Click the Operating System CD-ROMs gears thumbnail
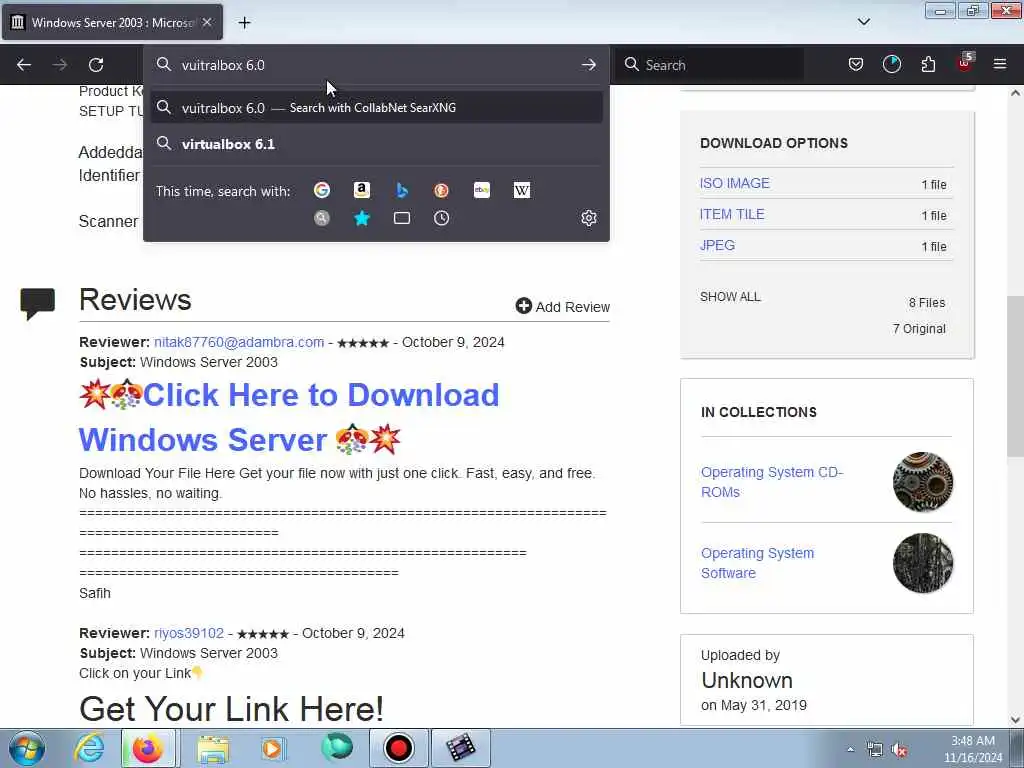The height and width of the screenshot is (768, 1024). click(922, 482)
